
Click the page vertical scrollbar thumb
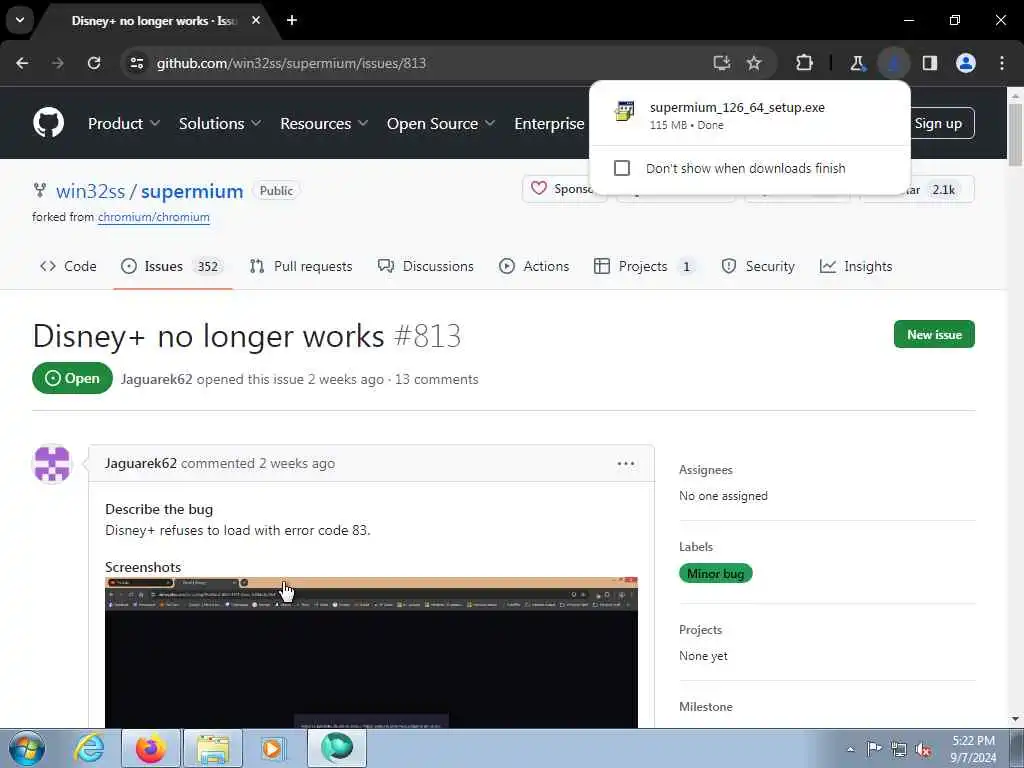click(x=1015, y=134)
